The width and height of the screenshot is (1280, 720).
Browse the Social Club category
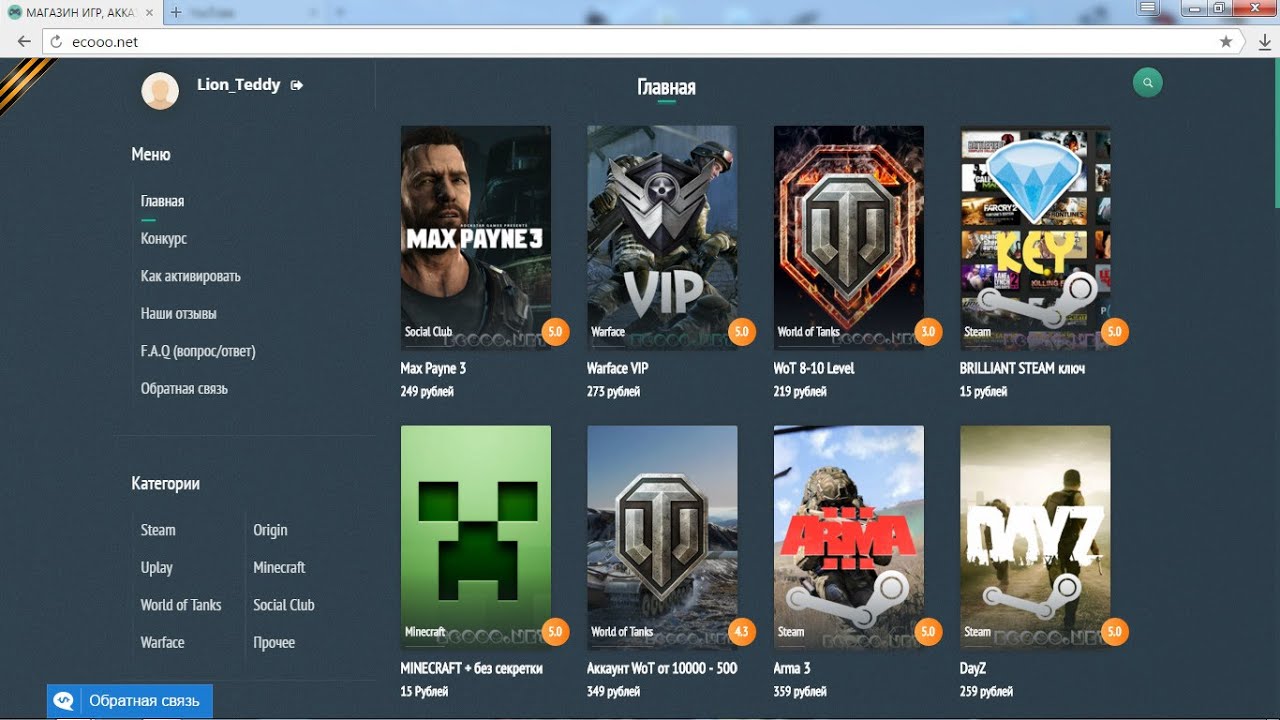(x=284, y=605)
